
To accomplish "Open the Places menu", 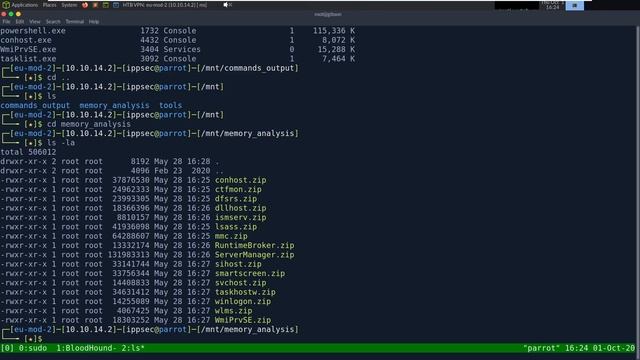I will click(49, 5).
